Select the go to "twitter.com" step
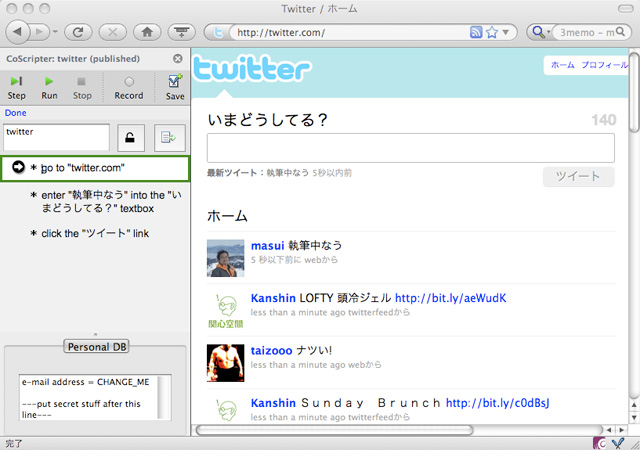This screenshot has height=450, width=640. tap(95, 168)
